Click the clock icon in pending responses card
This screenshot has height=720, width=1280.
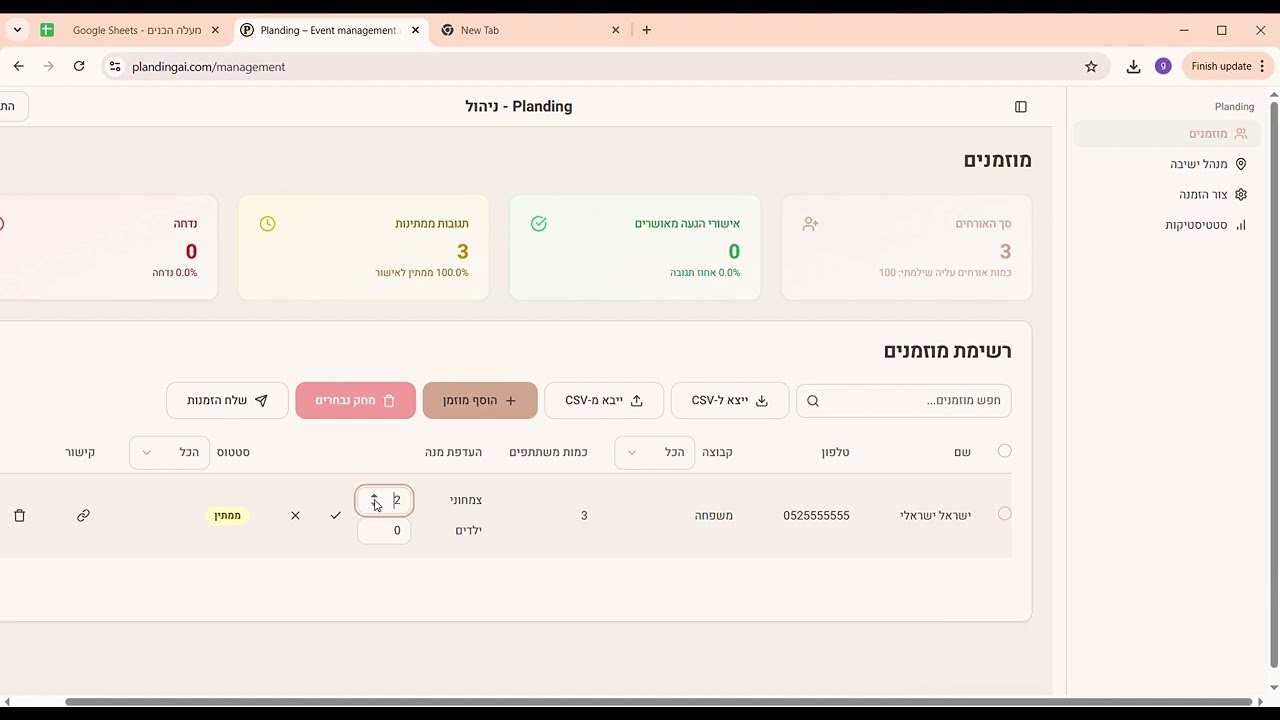coord(267,224)
